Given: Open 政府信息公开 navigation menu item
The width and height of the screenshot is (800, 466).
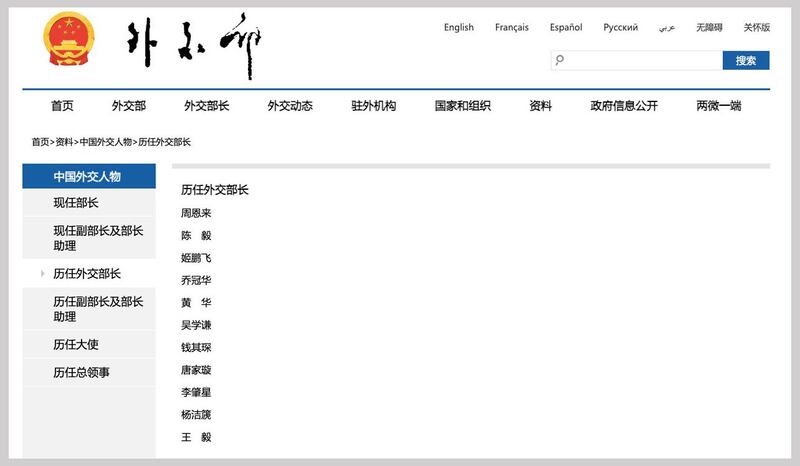Looking at the screenshot, I should [x=624, y=106].
